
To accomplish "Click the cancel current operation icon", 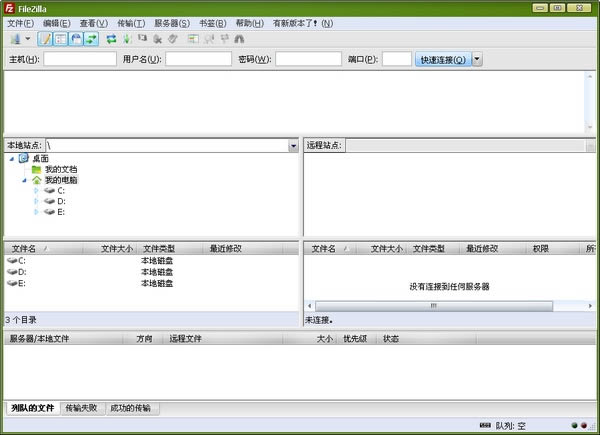I will tap(142, 38).
